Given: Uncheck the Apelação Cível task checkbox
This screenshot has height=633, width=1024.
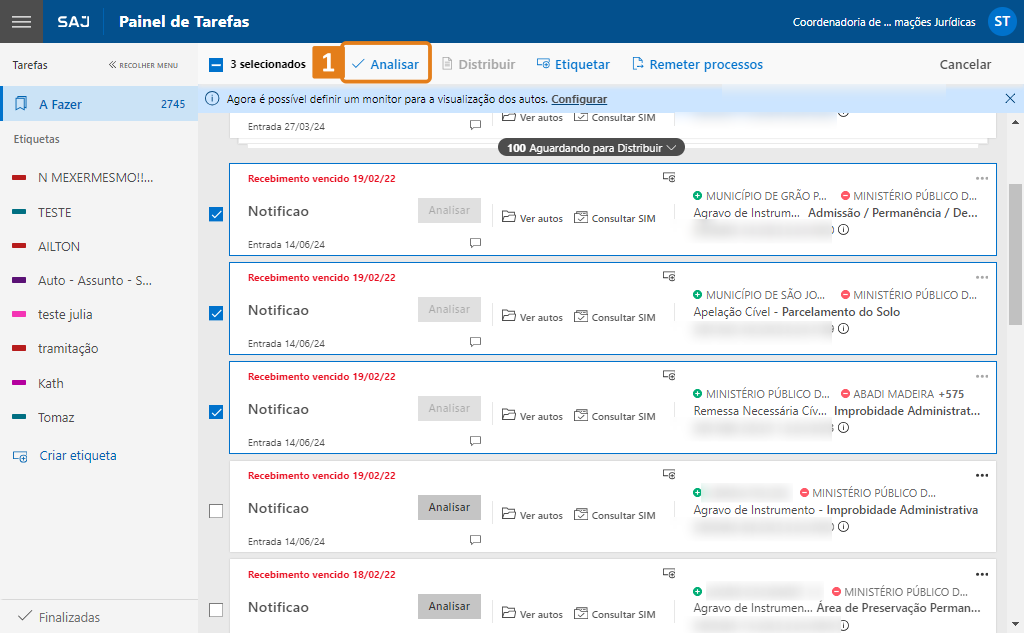Looking at the screenshot, I should [x=216, y=313].
